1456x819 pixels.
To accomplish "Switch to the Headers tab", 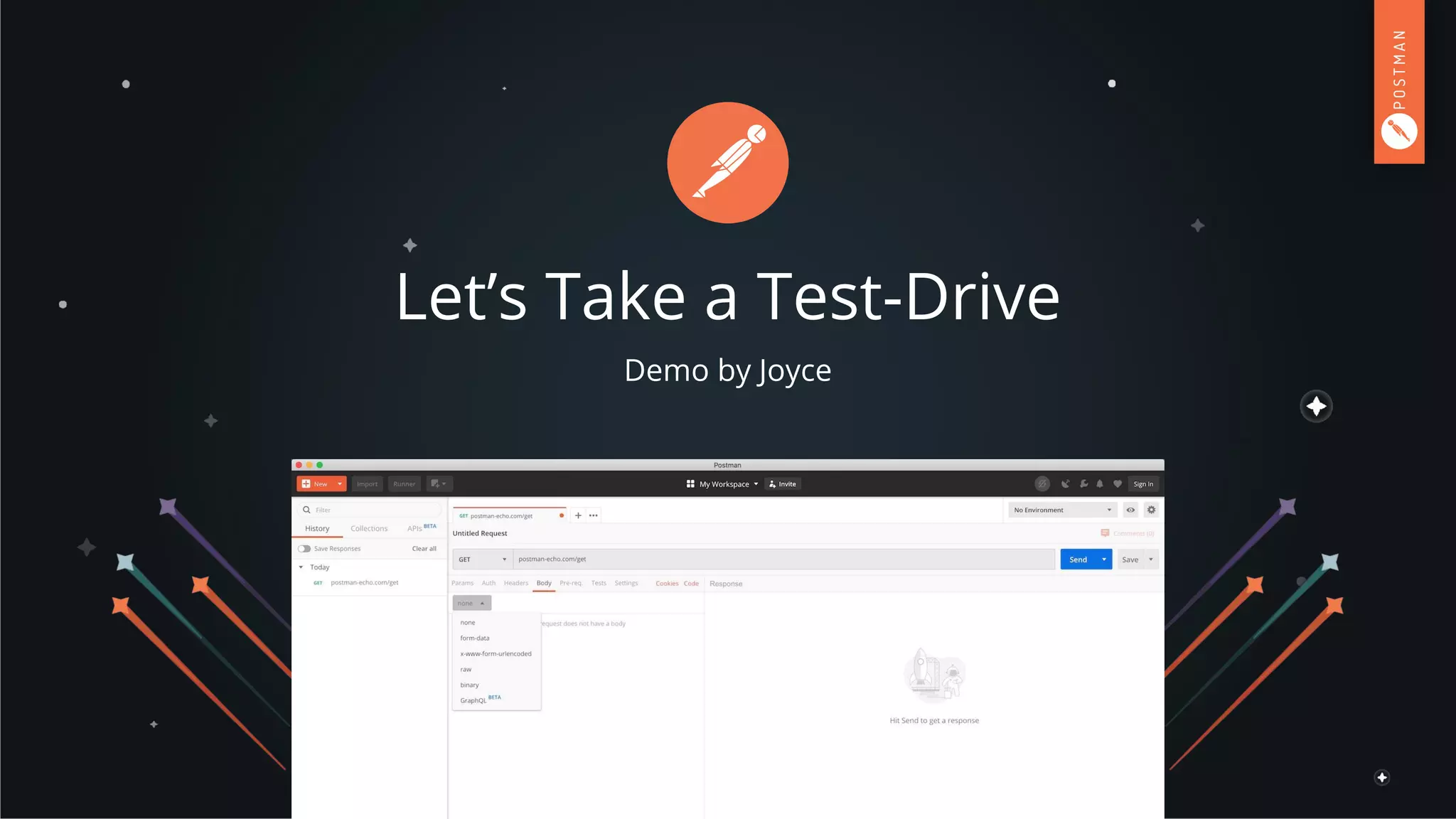I will coord(516,583).
